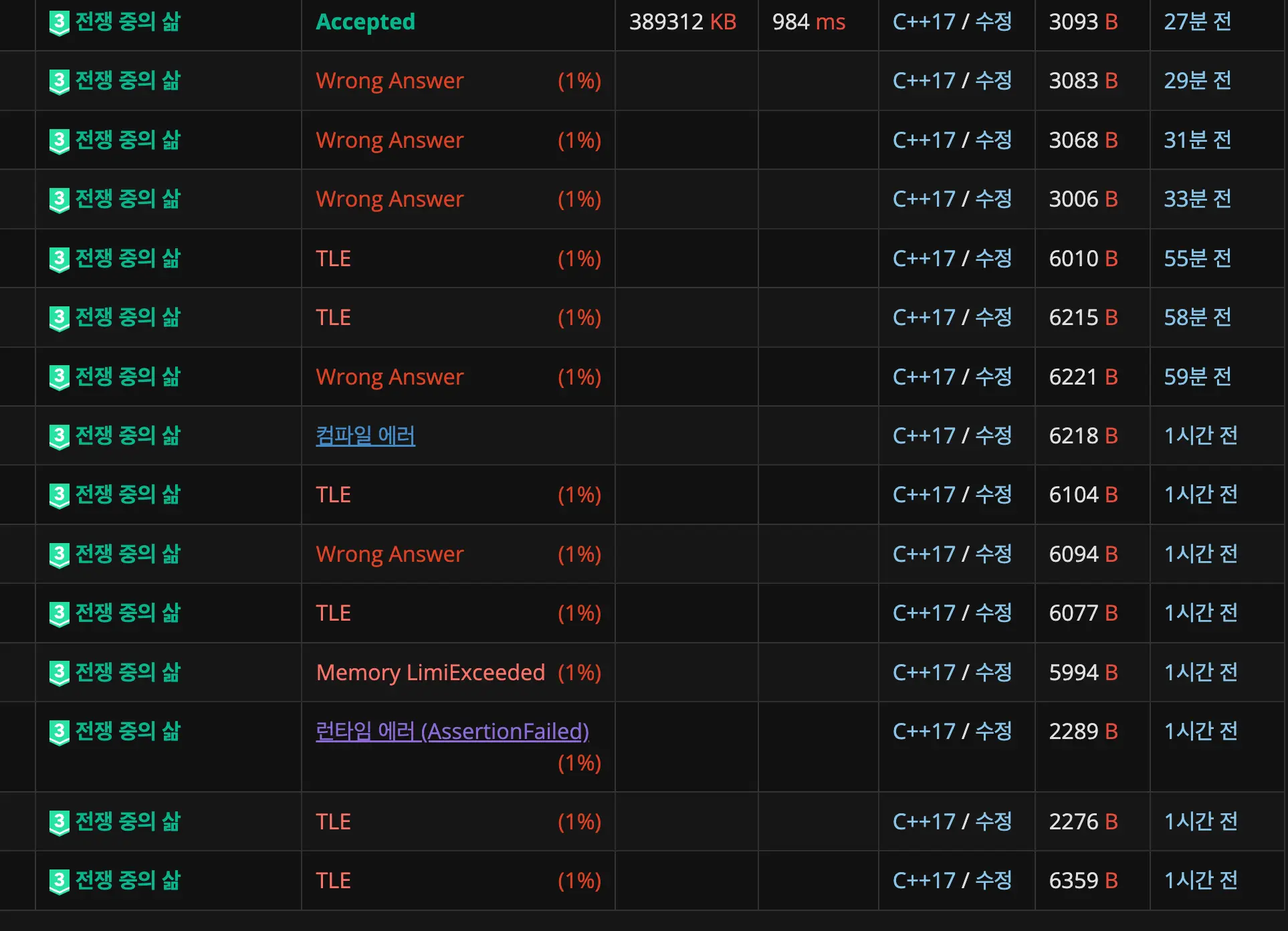Open problem 전쟁 중의 삶 in the Accepted row
The width and height of the screenshot is (1288, 931).
(128, 22)
